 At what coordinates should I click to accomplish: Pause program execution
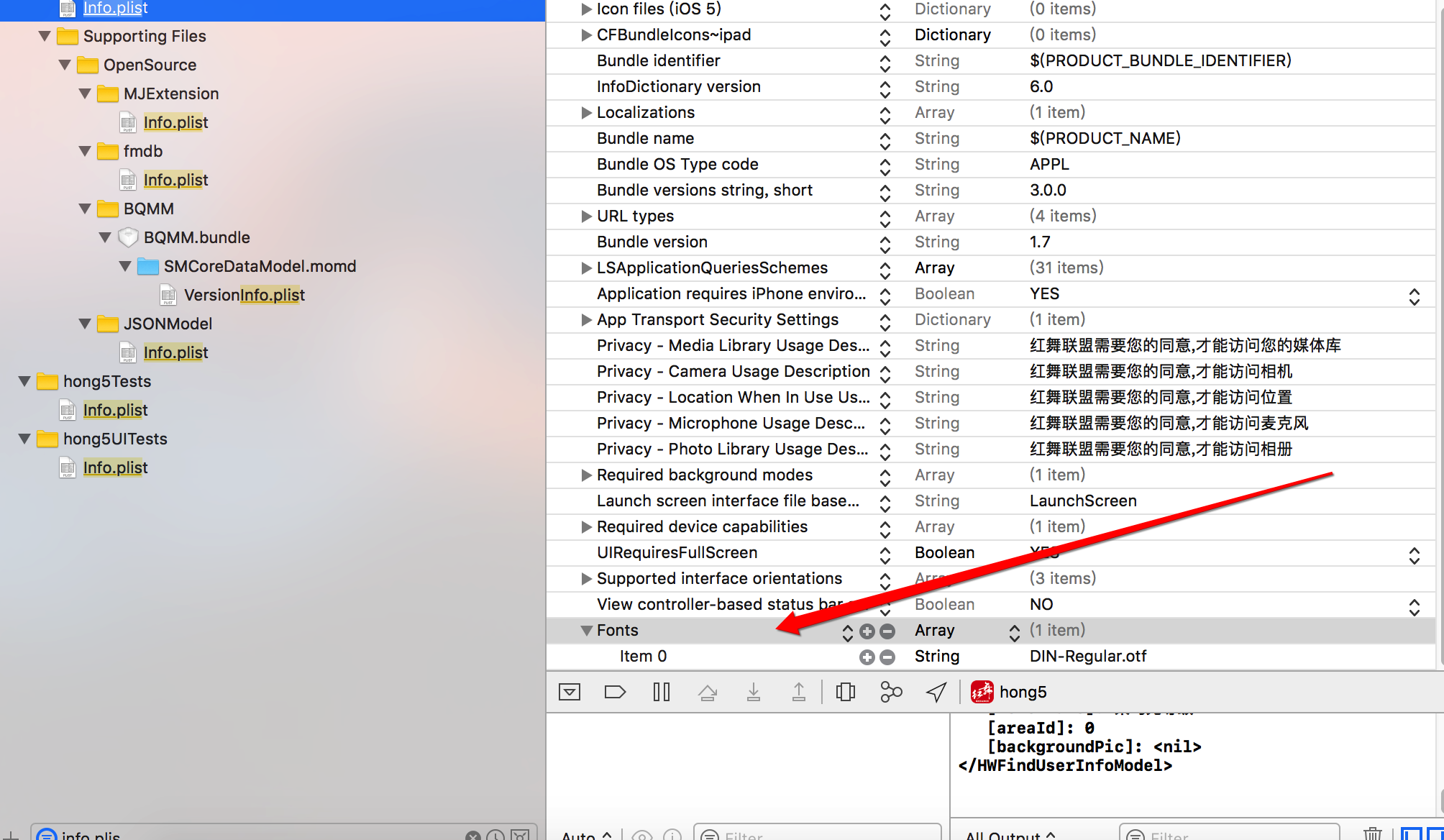pos(661,692)
